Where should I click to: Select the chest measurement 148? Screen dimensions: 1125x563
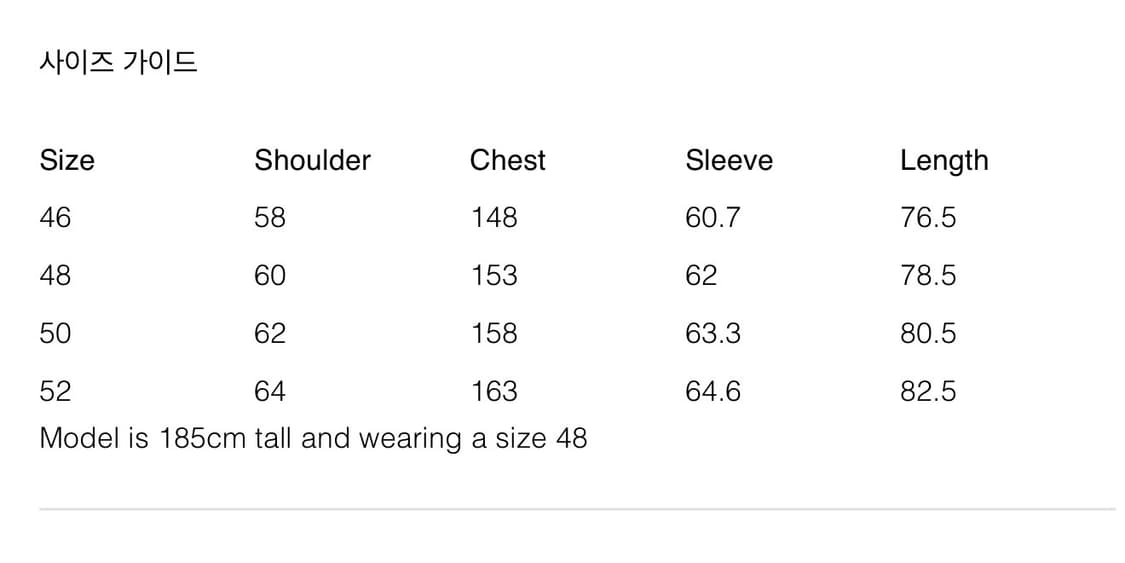point(494,217)
